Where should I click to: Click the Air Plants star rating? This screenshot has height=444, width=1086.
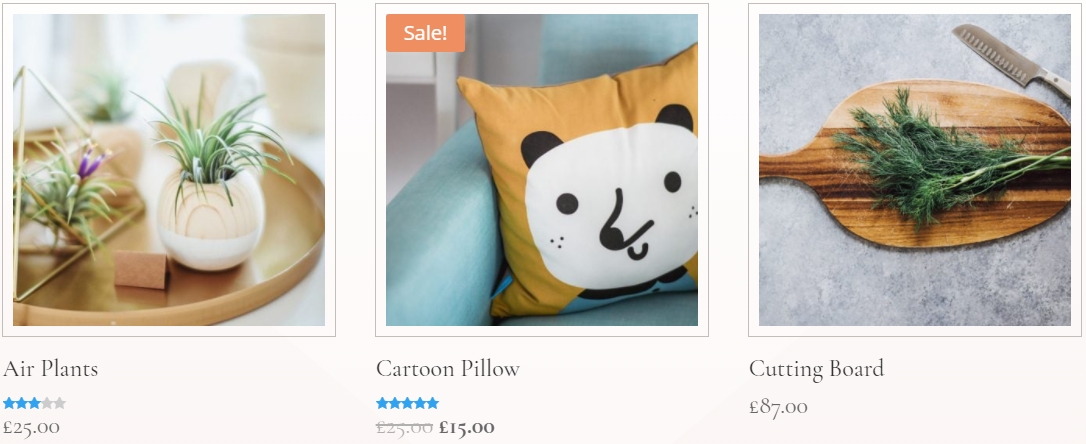tap(34, 403)
